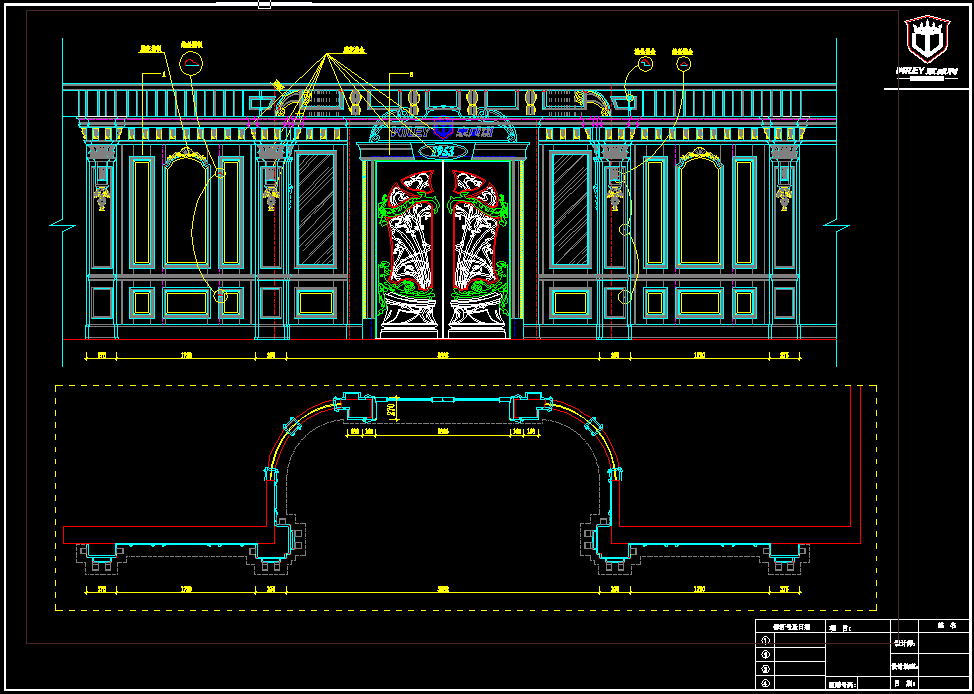The image size is (974, 694).
Task: Select the rightmost top detail callout circle
Action: pos(684,63)
